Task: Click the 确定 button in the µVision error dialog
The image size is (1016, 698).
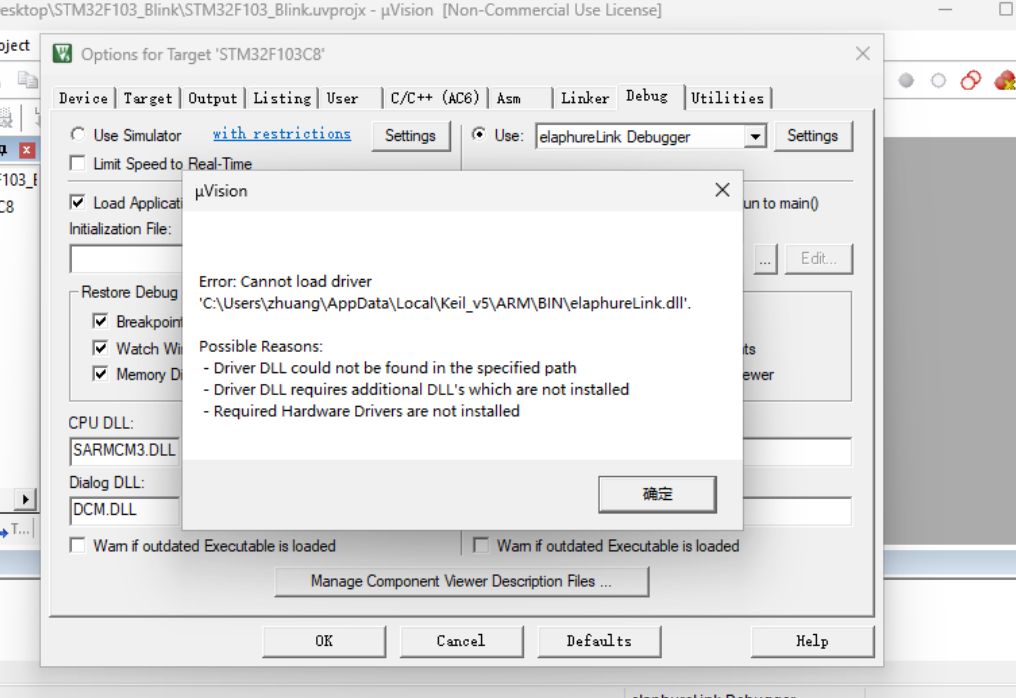Action: coord(657,494)
